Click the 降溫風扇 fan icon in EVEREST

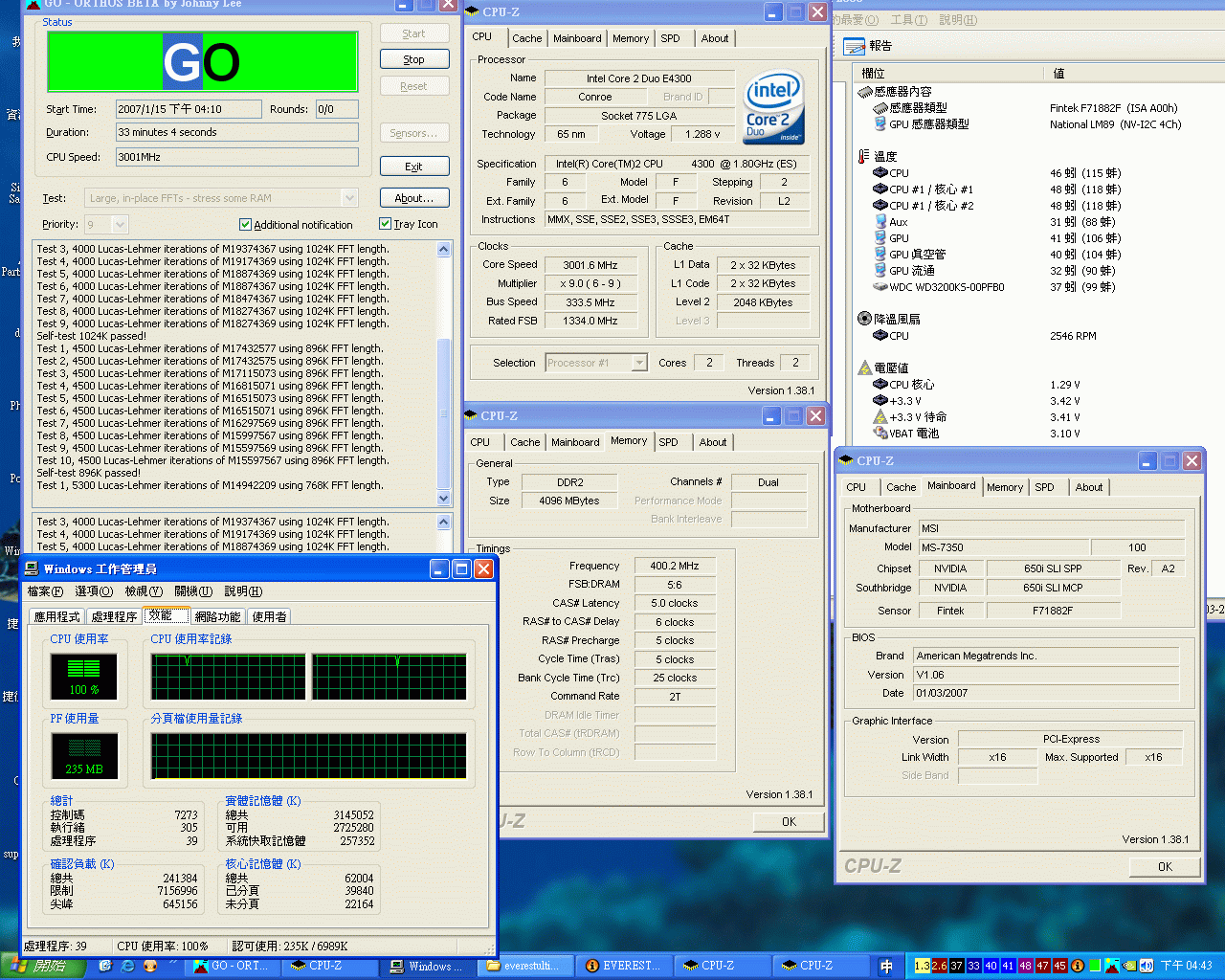[864, 319]
